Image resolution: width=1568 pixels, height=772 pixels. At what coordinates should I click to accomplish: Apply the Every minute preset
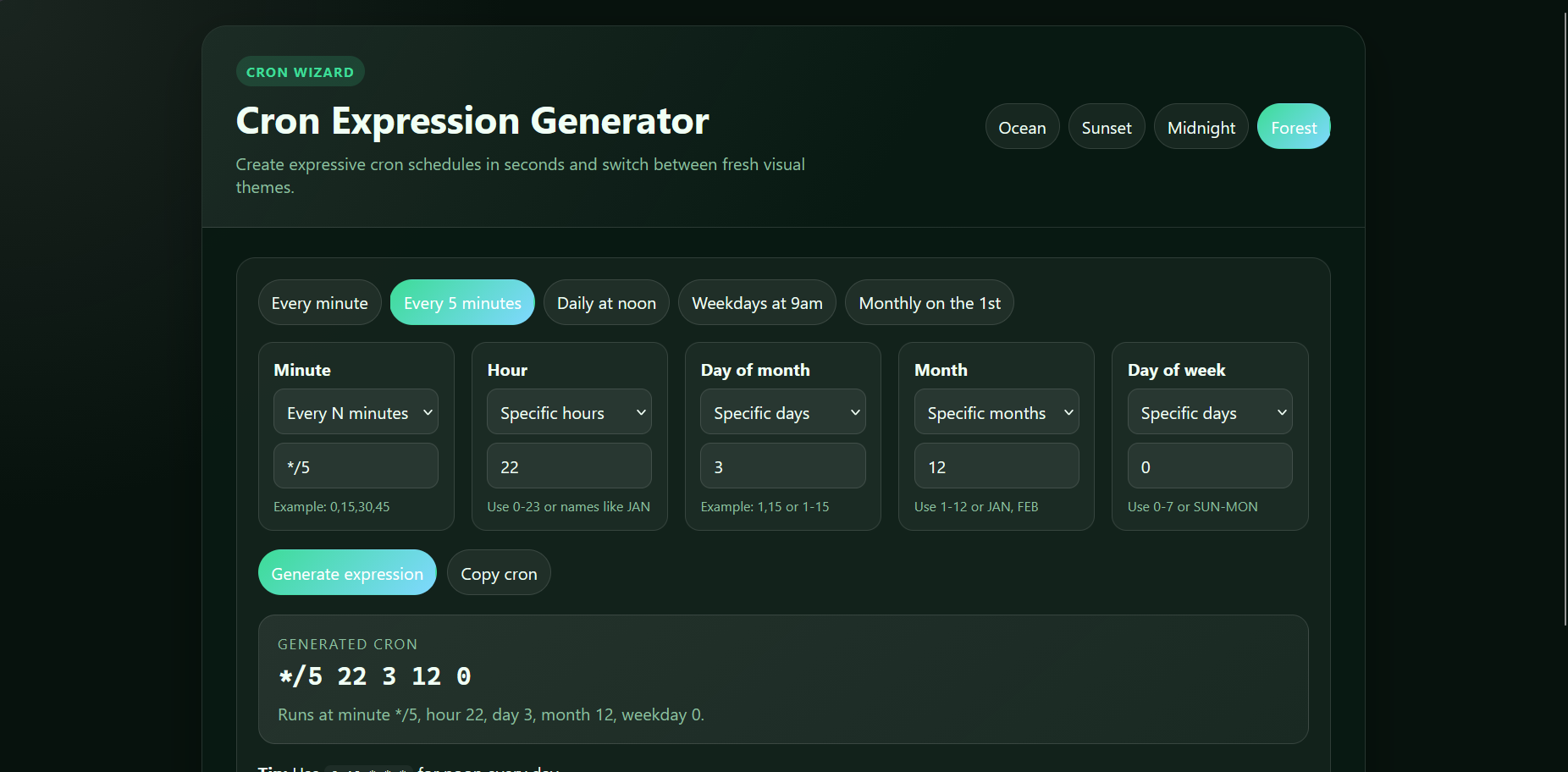[319, 303]
